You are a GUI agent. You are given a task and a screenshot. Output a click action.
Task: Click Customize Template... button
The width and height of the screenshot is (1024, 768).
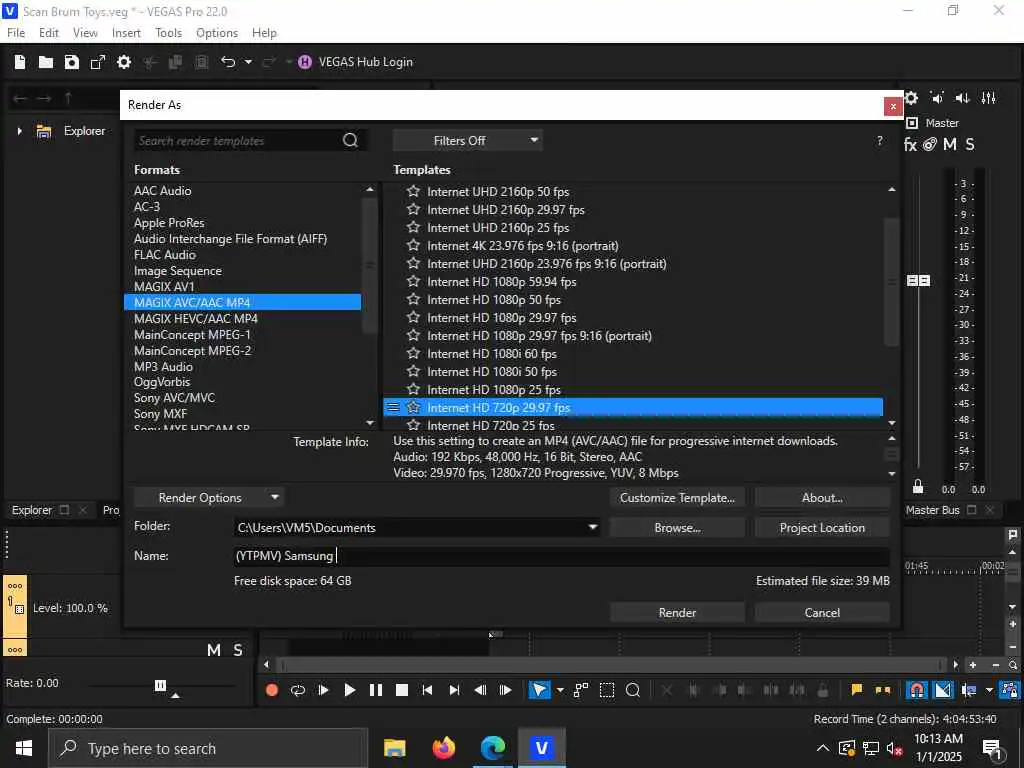(677, 498)
